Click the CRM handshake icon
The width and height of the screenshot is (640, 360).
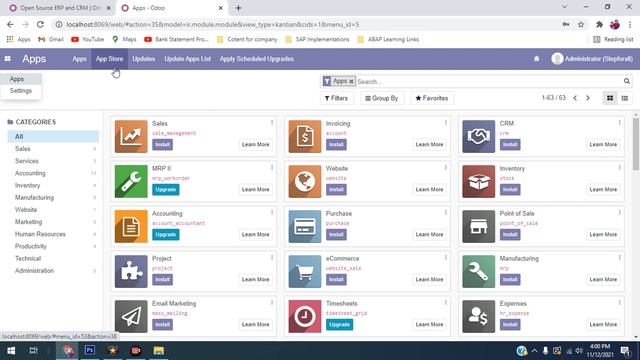478,136
